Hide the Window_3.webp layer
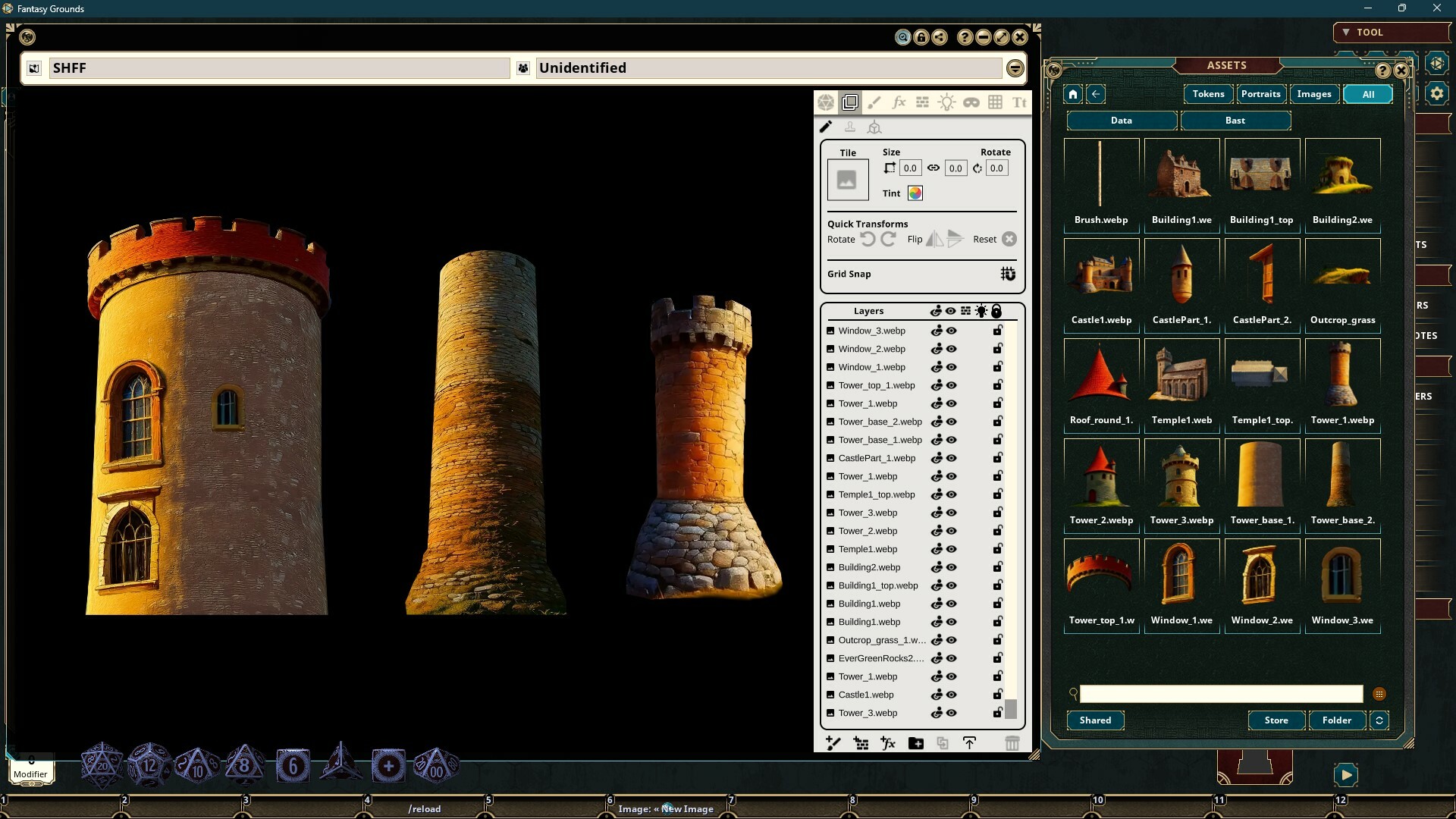Image resolution: width=1456 pixels, height=819 pixels. pyautogui.click(x=951, y=331)
